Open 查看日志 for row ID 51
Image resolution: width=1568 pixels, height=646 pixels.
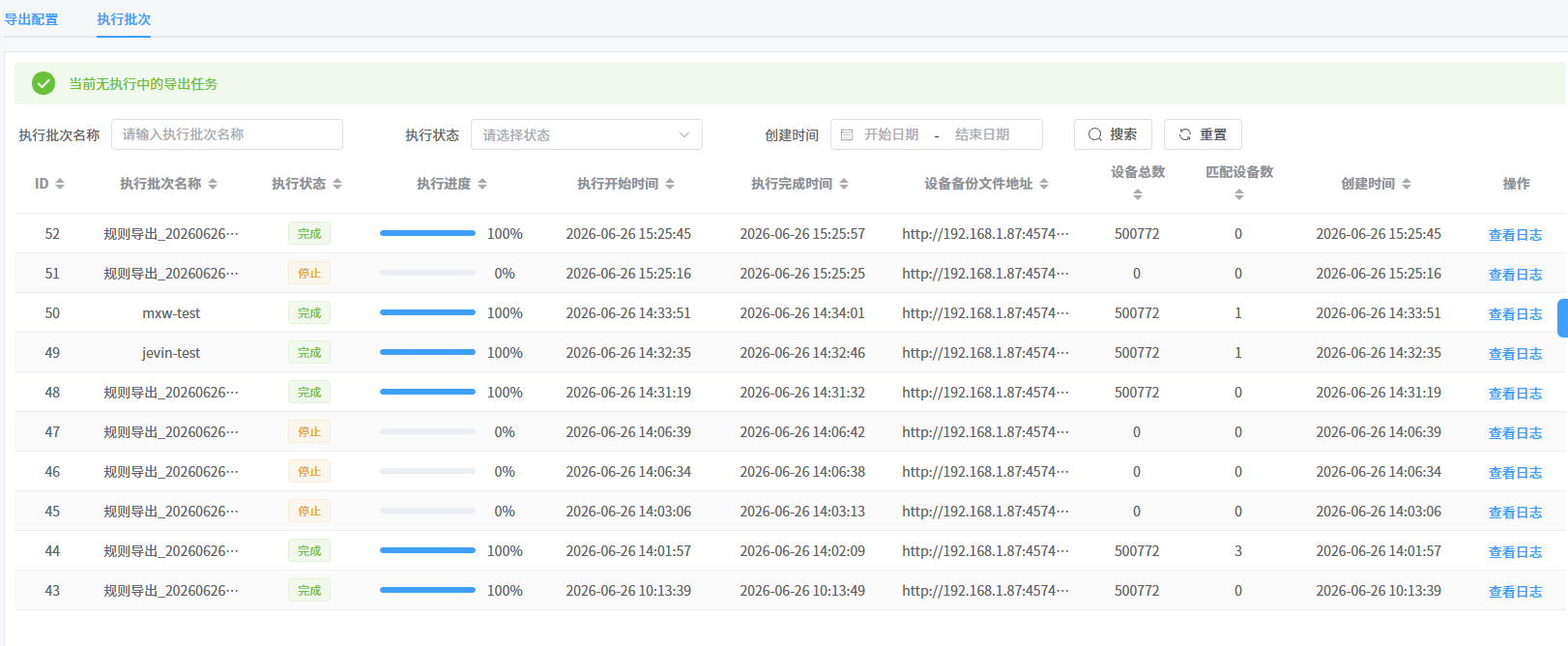1515,275
